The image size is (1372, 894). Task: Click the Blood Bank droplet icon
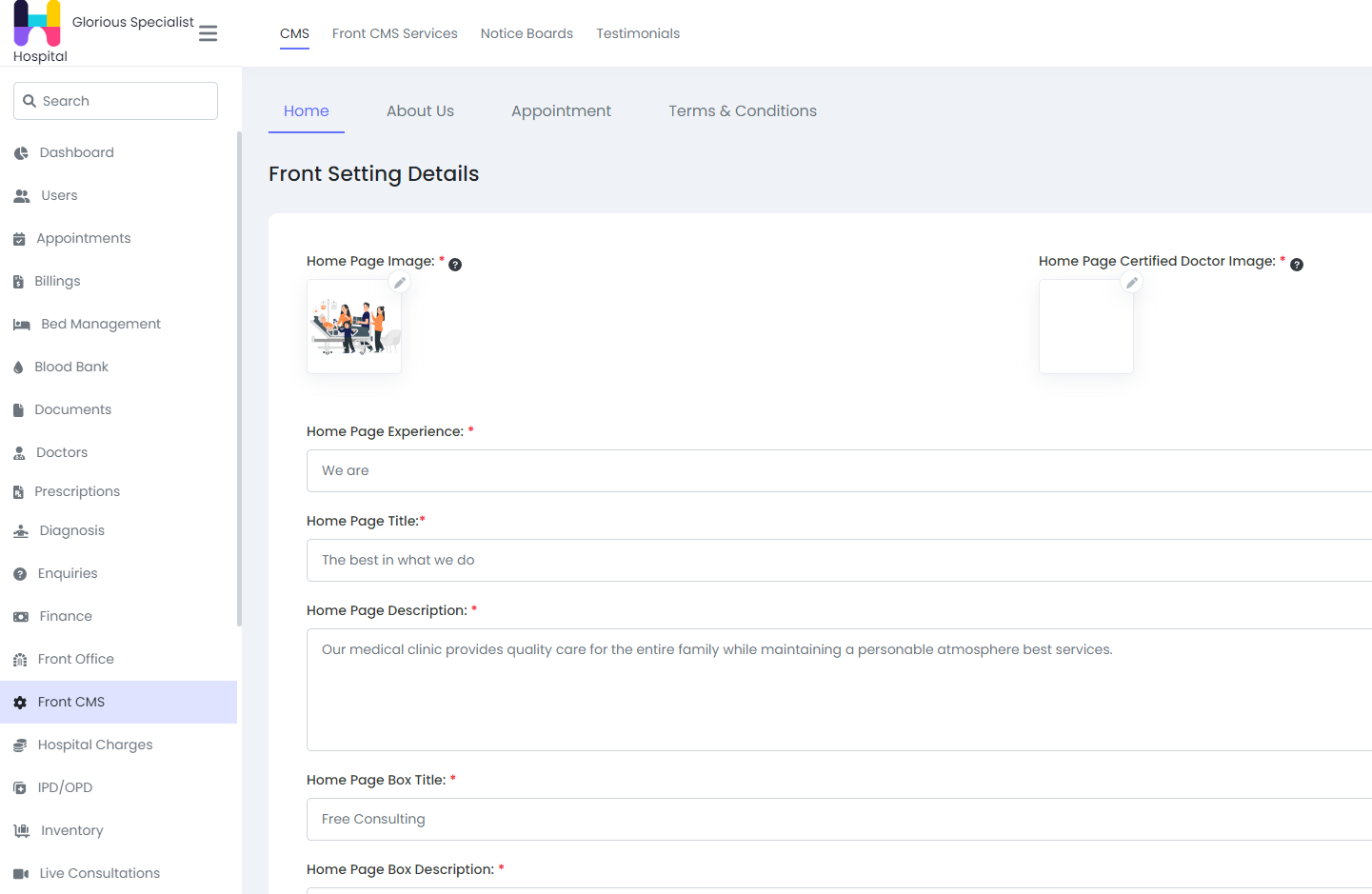click(18, 368)
